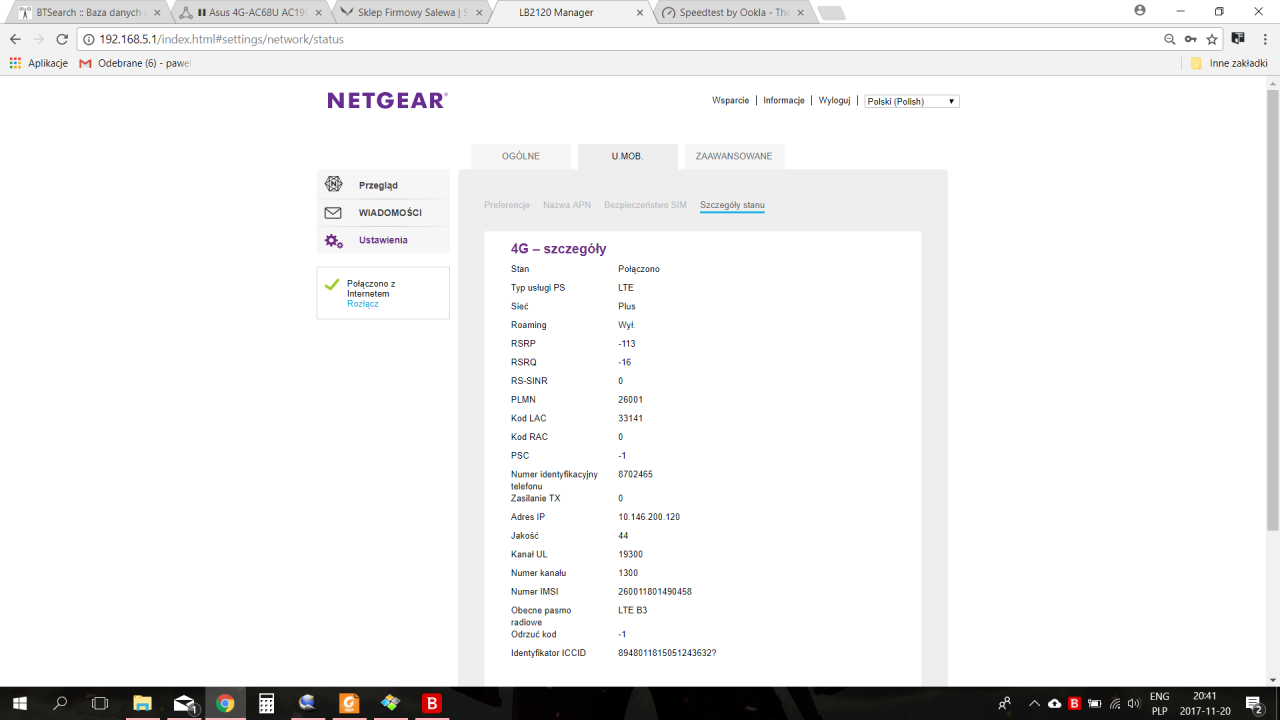This screenshot has width=1280, height=720.
Task: Open a new browser tab
Action: (831, 12)
